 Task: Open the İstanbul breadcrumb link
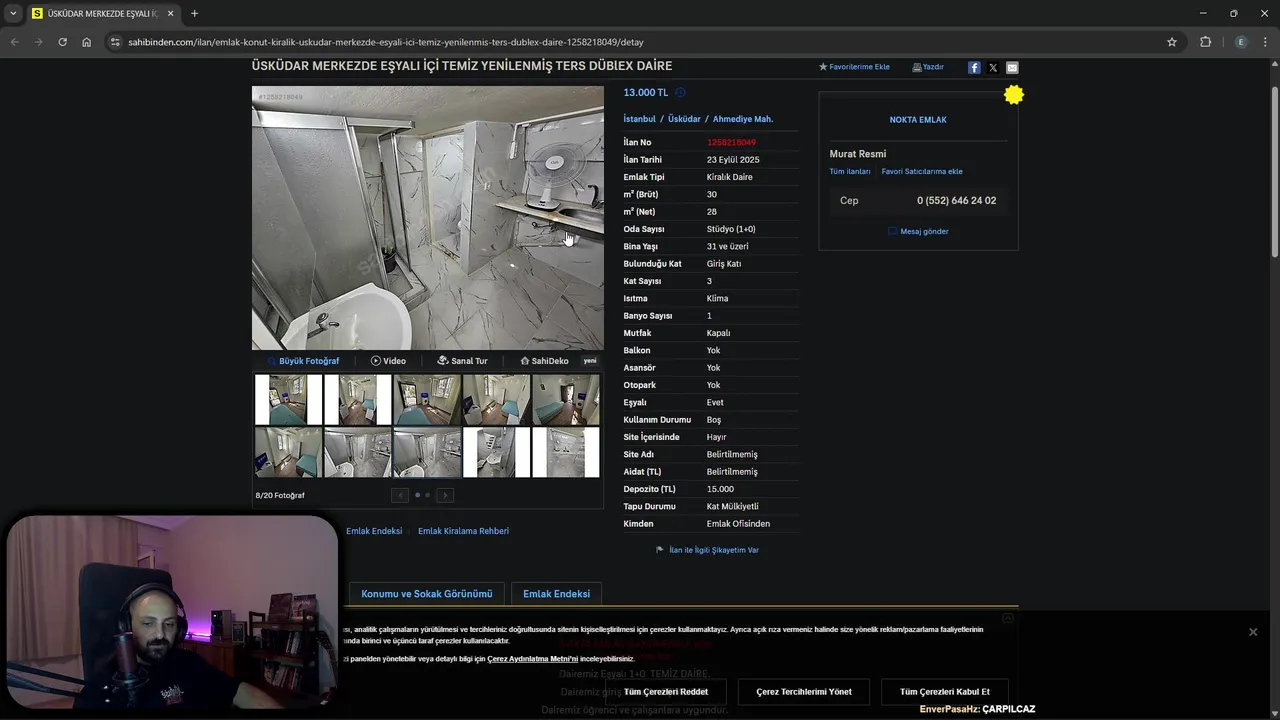point(640,119)
